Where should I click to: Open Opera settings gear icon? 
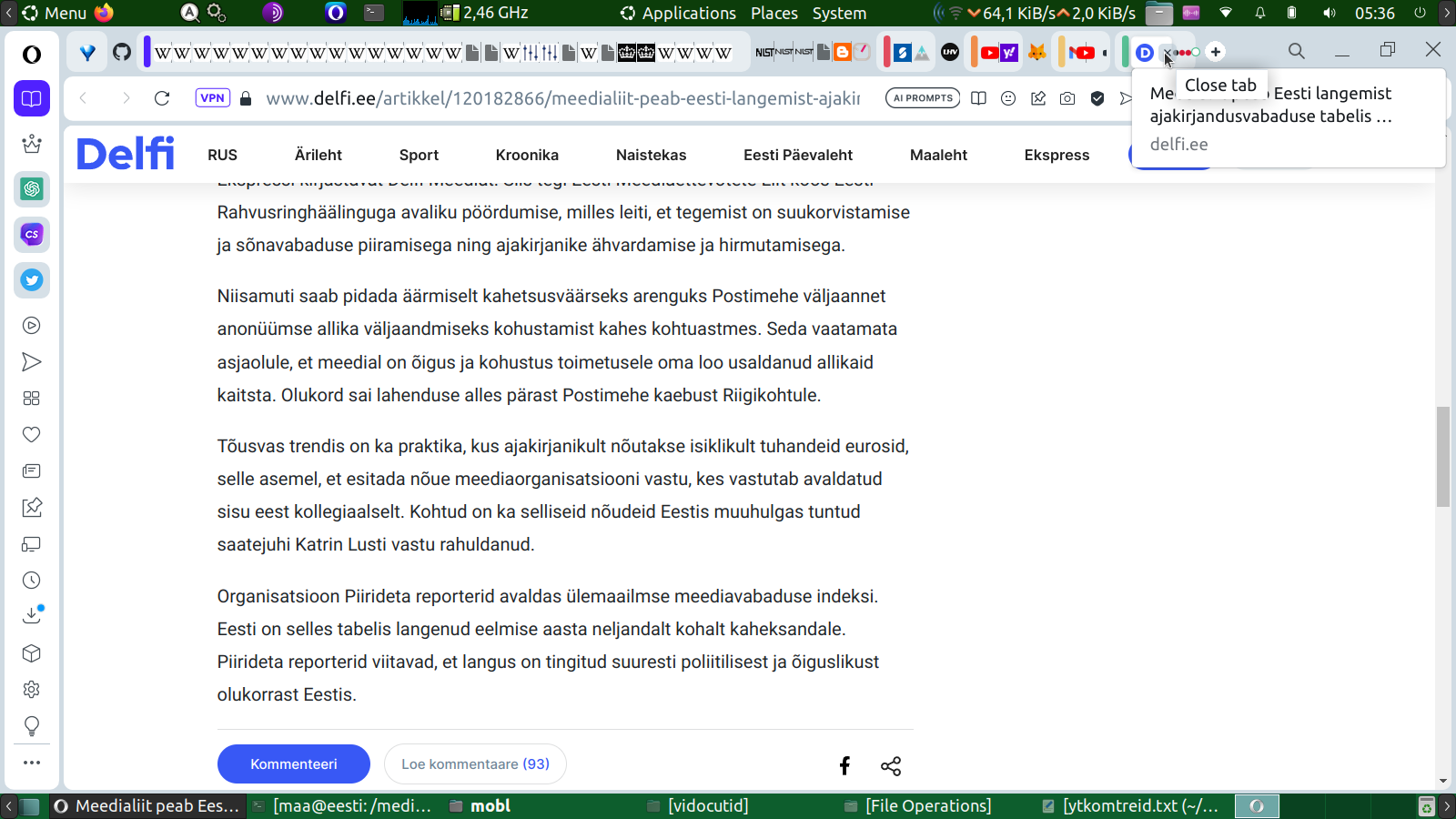click(x=32, y=690)
